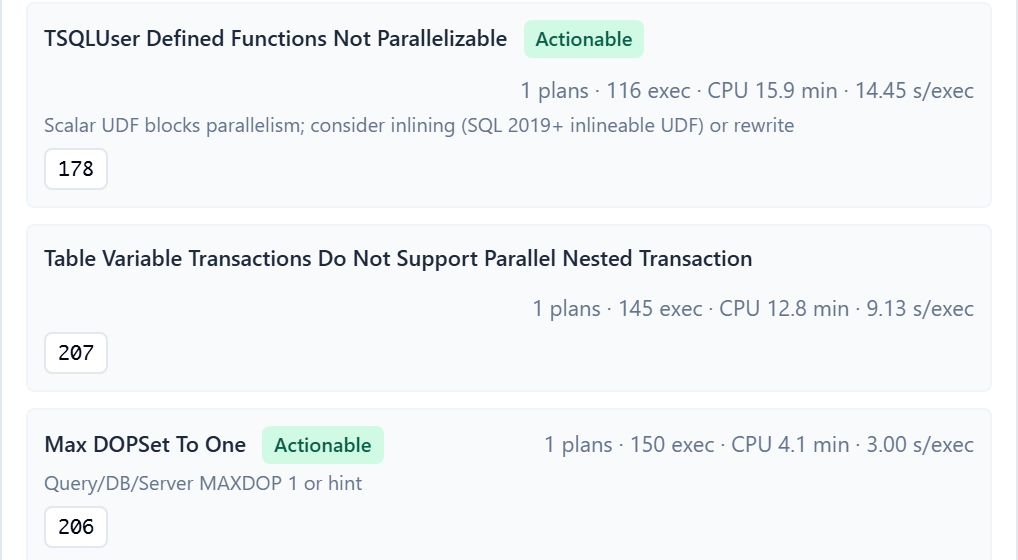Select the 9.13 s/exec value

point(920,309)
